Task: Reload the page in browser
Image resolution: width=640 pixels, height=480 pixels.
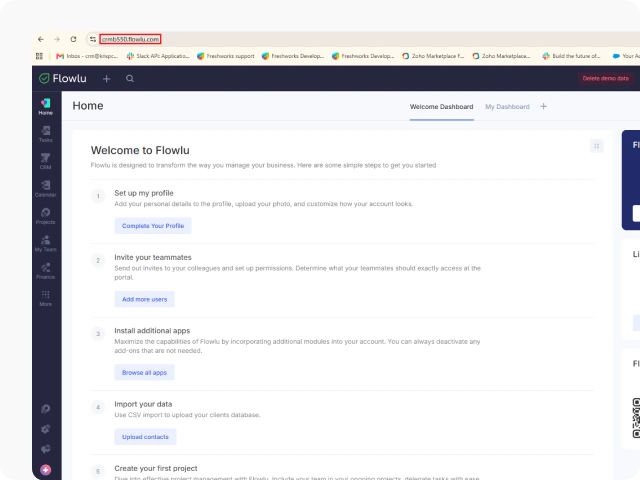Action: click(73, 39)
